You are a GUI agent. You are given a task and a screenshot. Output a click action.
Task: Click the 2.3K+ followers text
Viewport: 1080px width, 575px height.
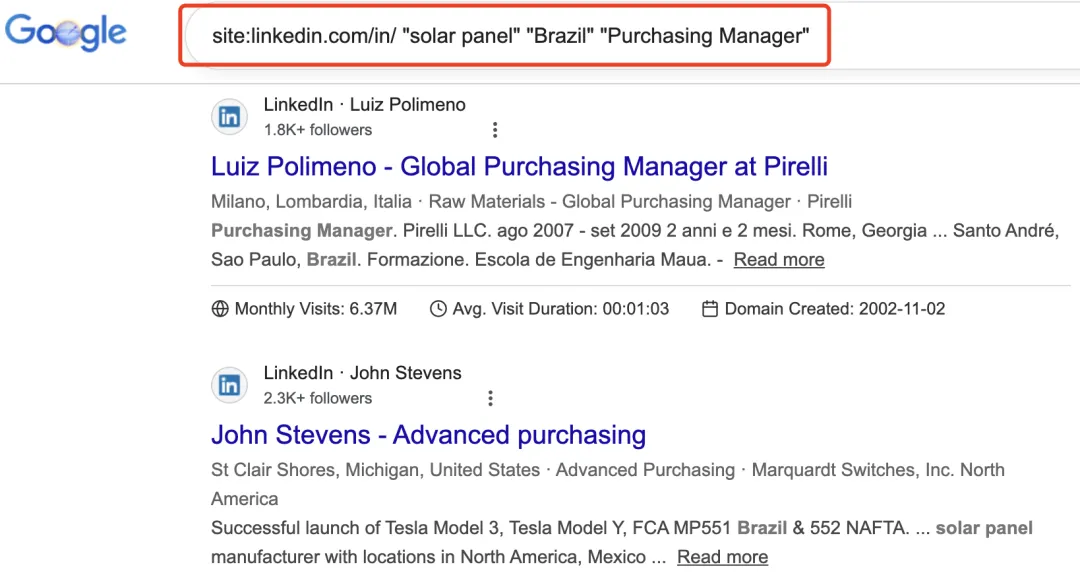click(x=317, y=398)
